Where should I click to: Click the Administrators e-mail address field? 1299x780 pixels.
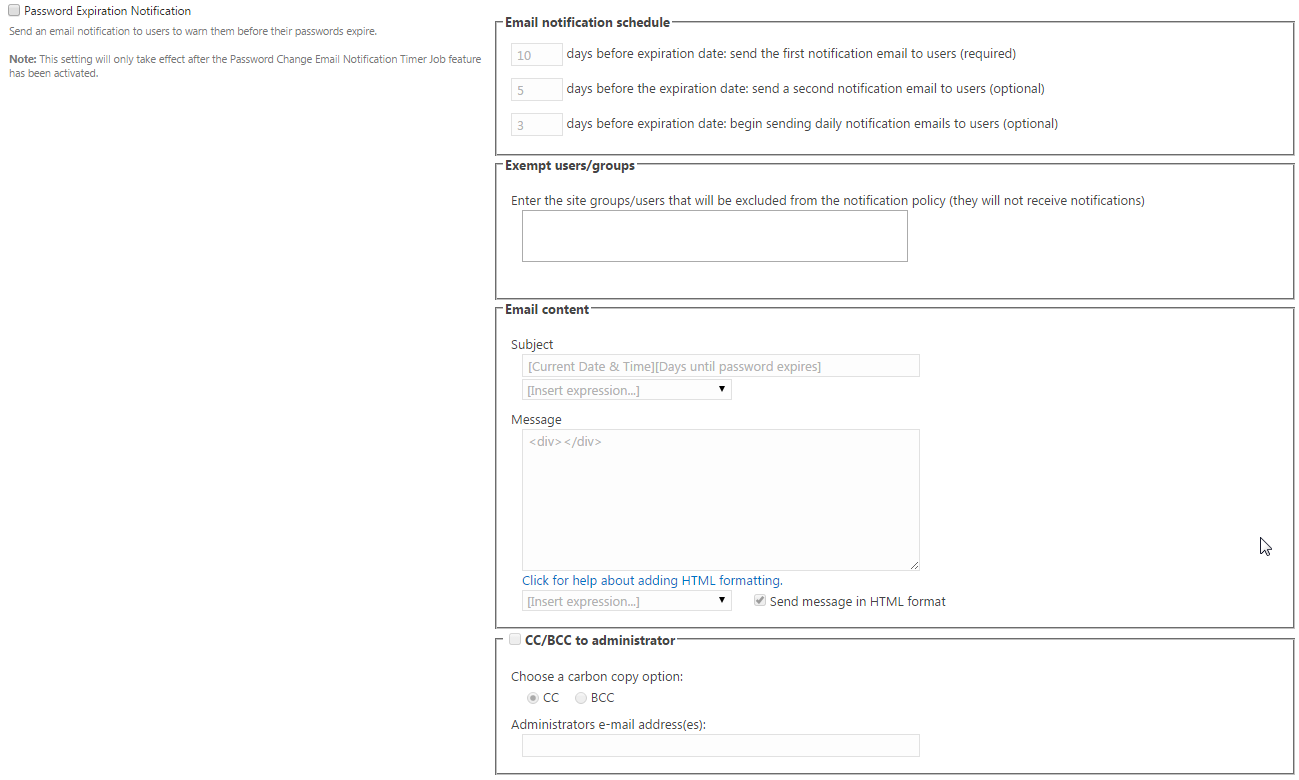pyautogui.click(x=720, y=745)
